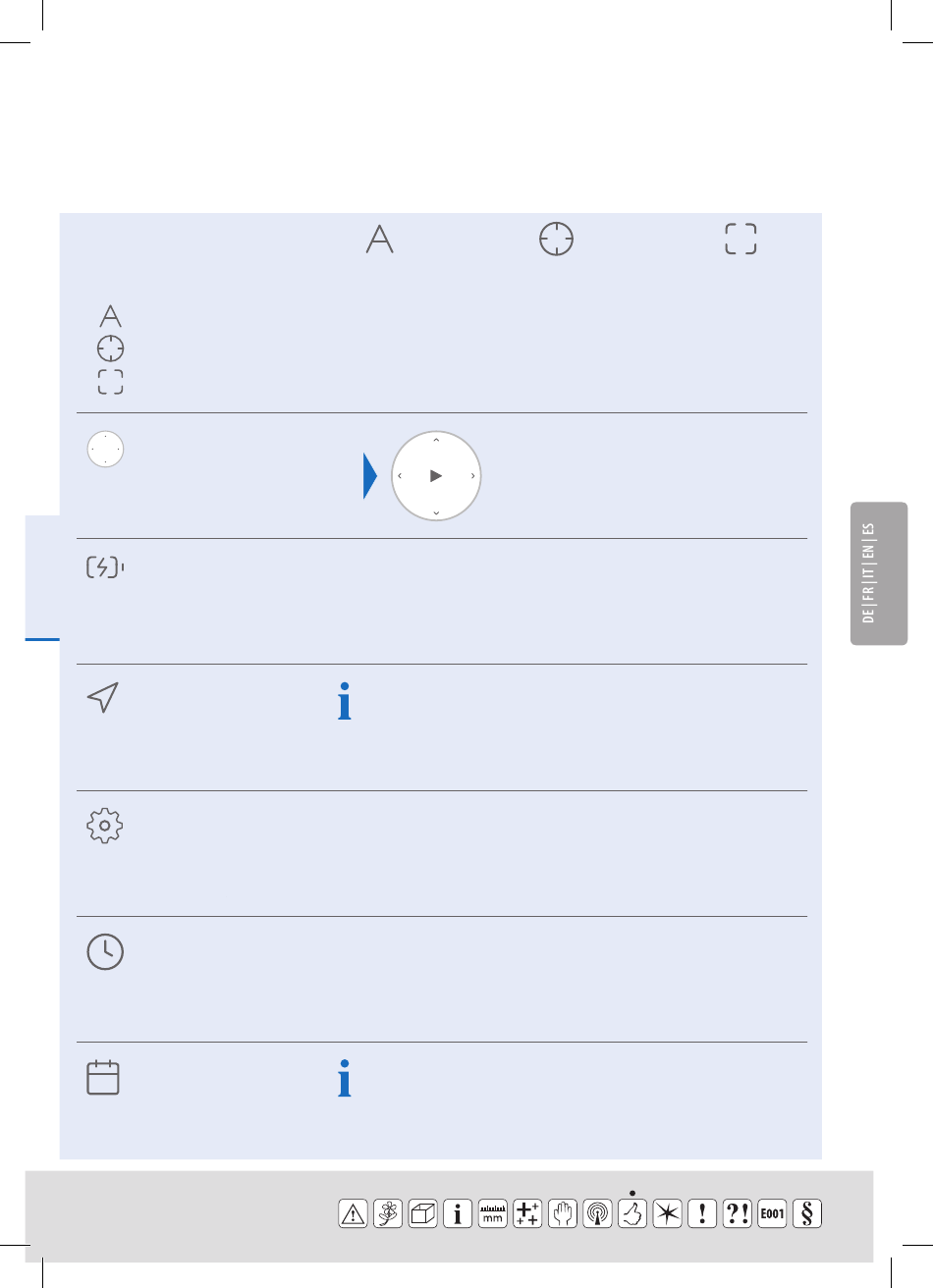The height and width of the screenshot is (1288, 933).
Task: Select the question-exclamation mark icon
Action: pos(737,1213)
